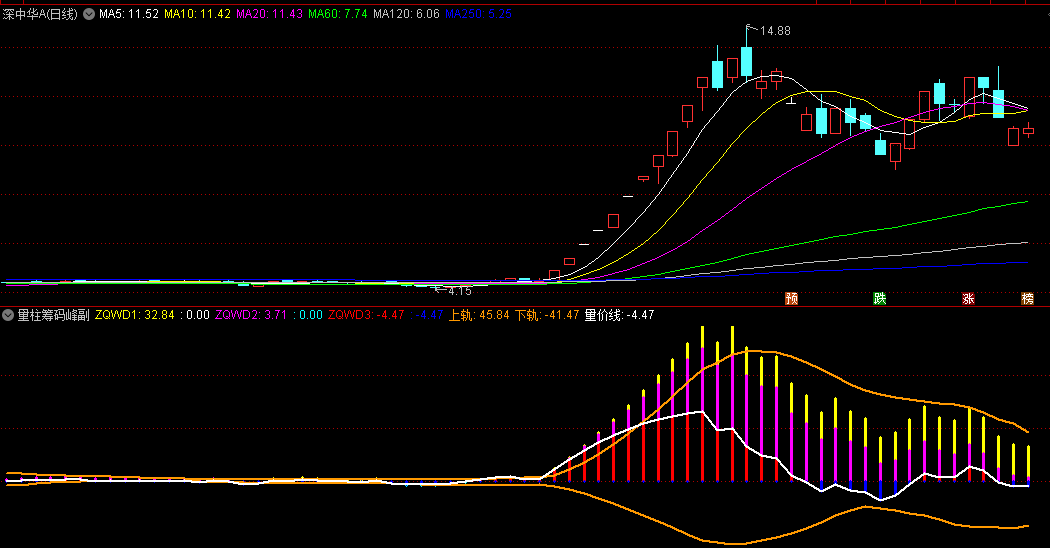Select the blue MA250 label

coord(478,14)
